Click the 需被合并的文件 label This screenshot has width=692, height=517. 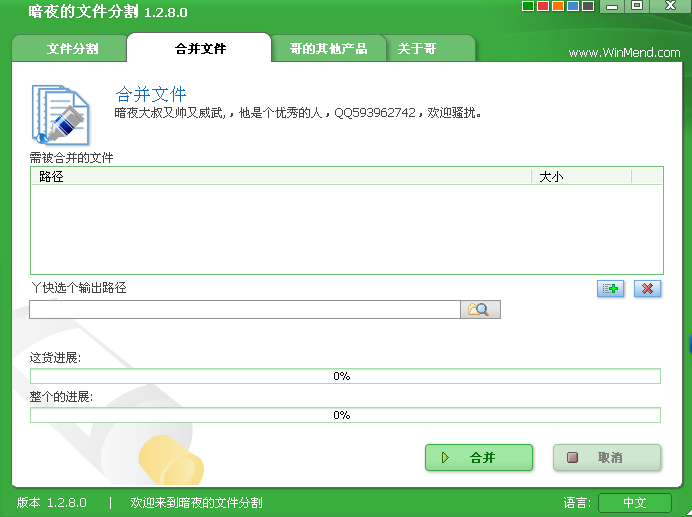(71, 158)
